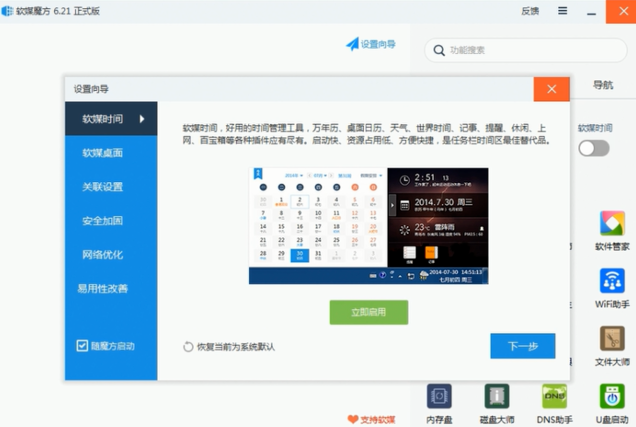Toggle the 软媒时间 switch on
This screenshot has width=636, height=427.
click(x=594, y=148)
